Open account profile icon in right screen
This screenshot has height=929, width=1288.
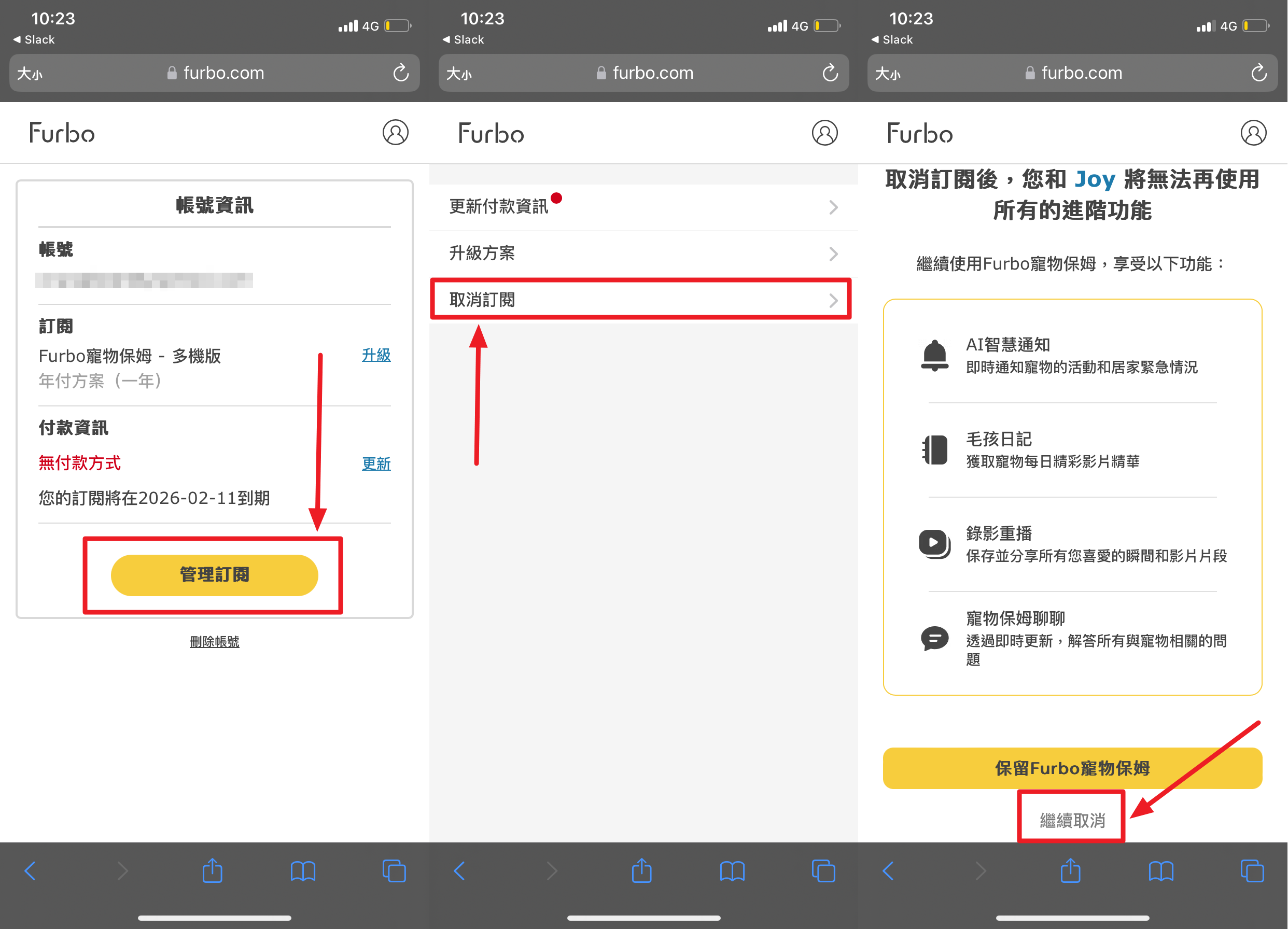(x=1253, y=133)
